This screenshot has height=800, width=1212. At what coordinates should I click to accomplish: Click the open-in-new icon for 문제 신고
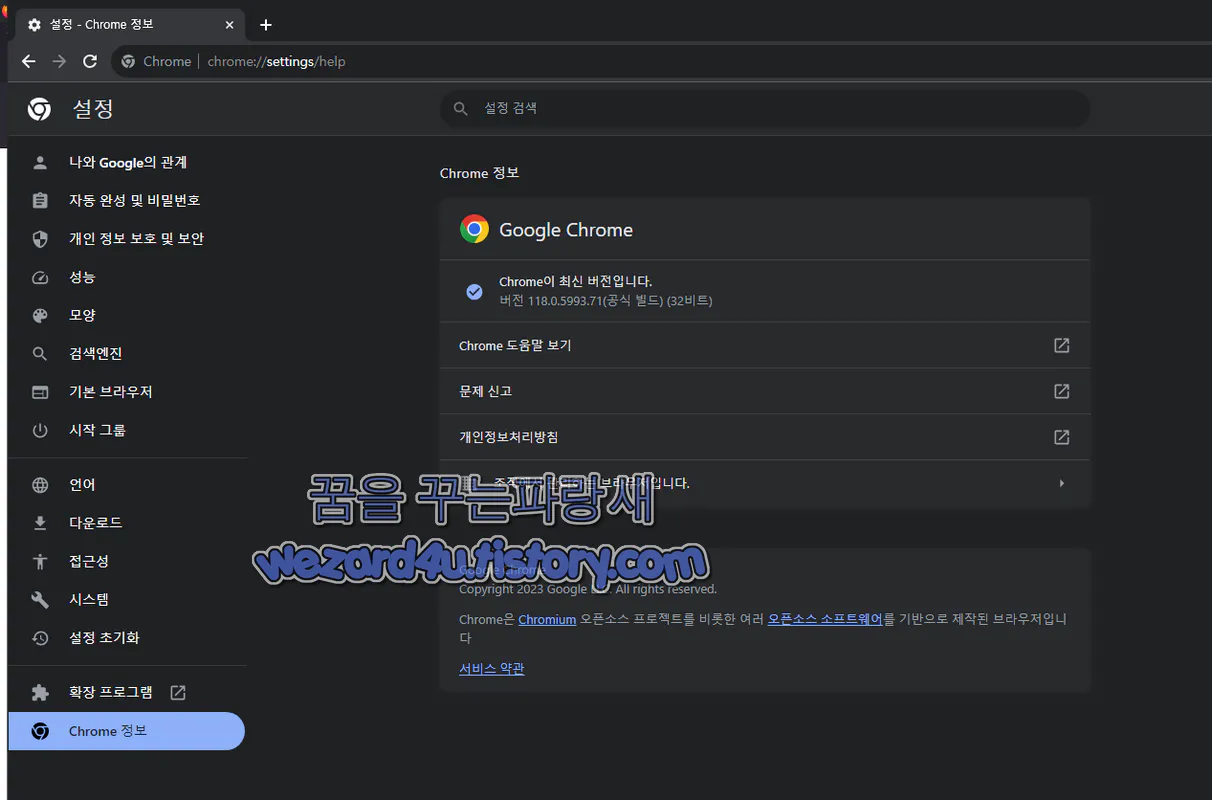[x=1062, y=391]
